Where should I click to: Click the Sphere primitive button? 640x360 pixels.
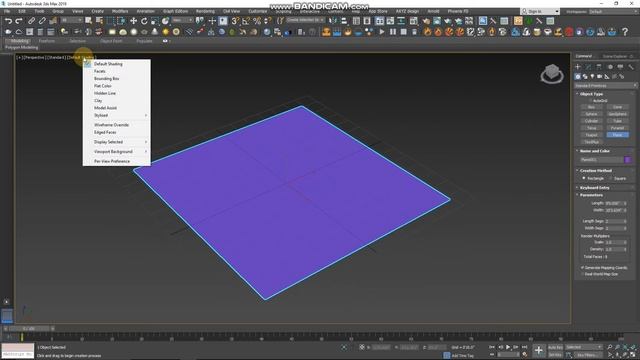pyautogui.click(x=591, y=114)
